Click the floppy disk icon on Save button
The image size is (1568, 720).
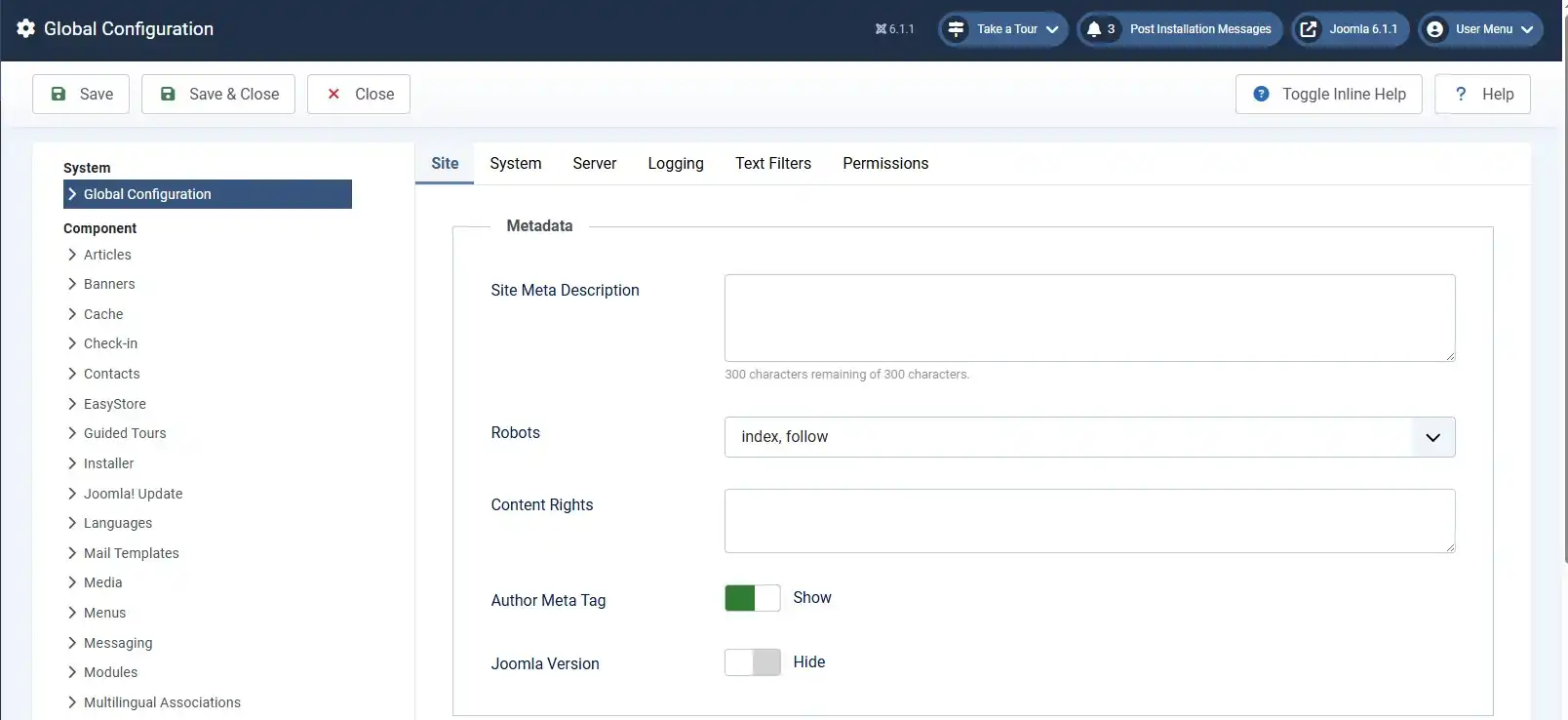59,94
